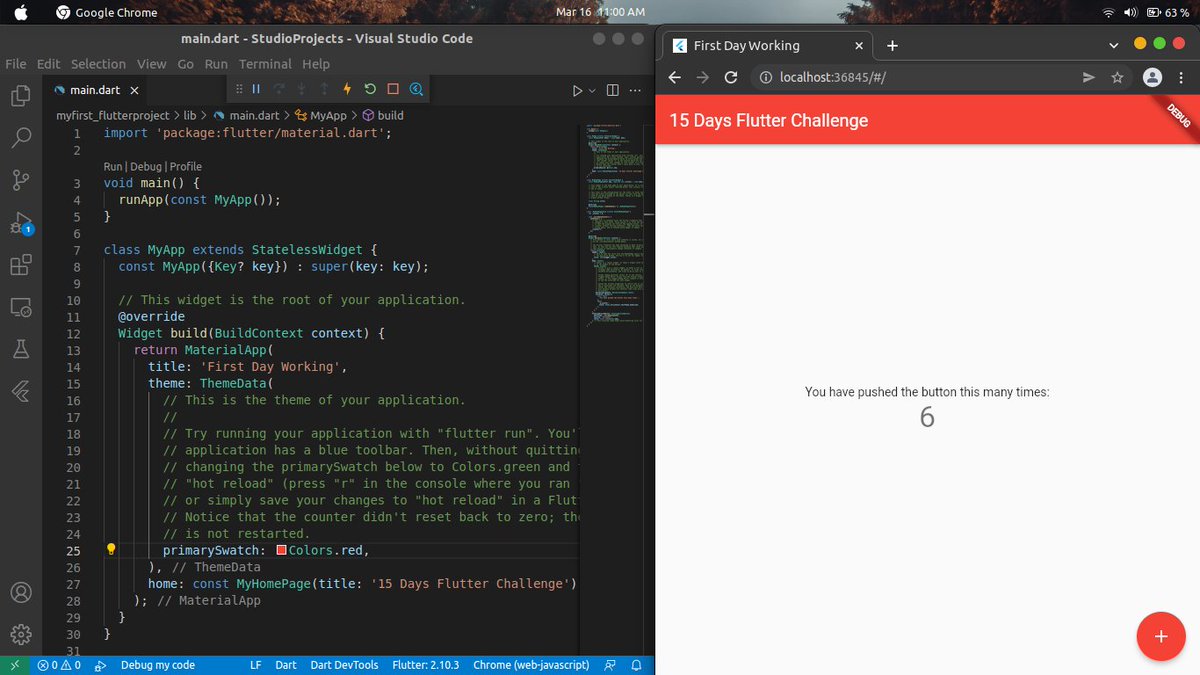Change LF line ending in status bar
The image size is (1200, 675).
[x=255, y=665]
